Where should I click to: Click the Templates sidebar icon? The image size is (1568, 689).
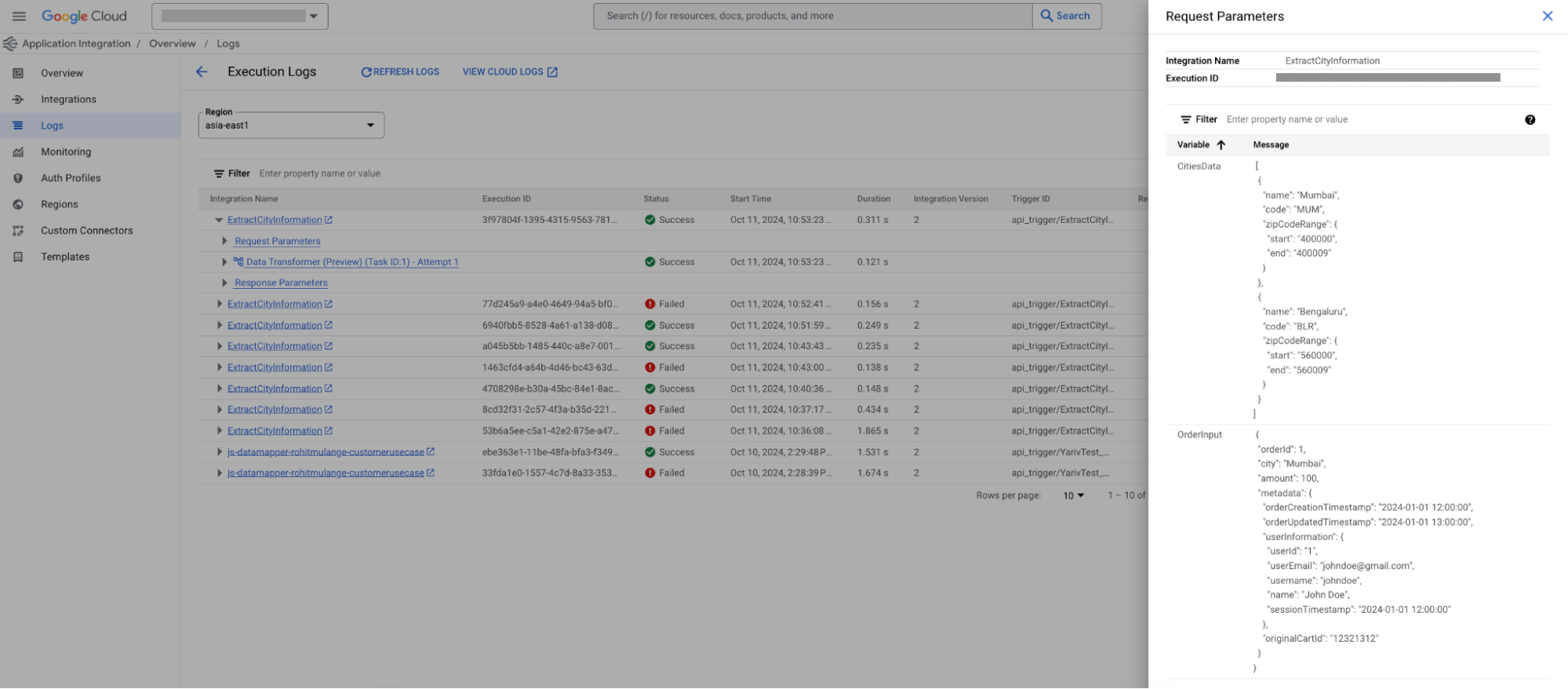18,257
